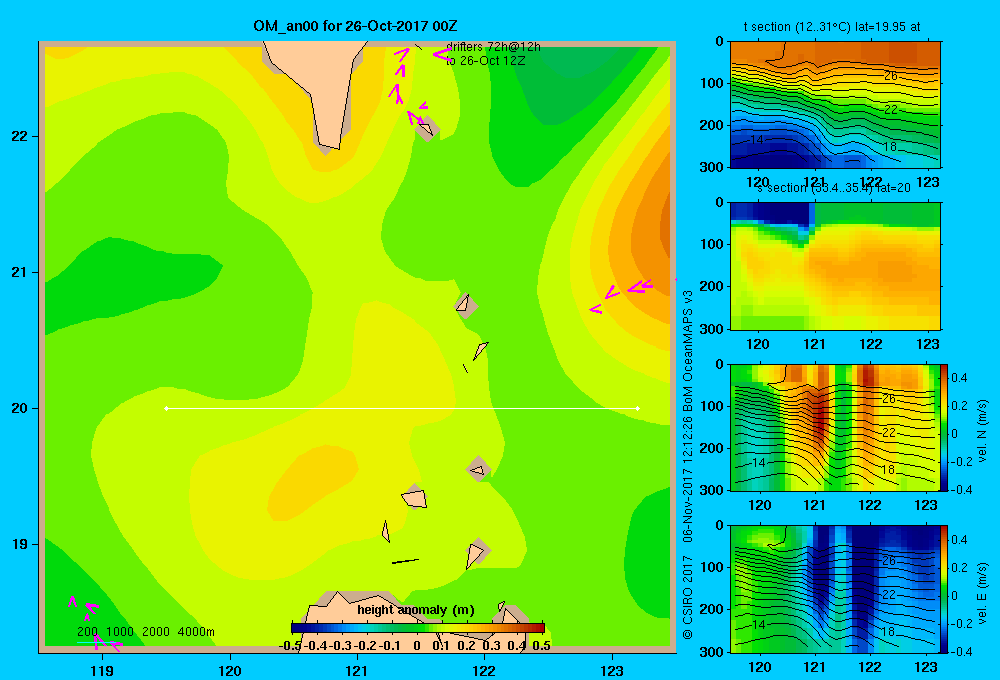Click the '0.4' tick on vel. N color scale

click(x=959, y=378)
